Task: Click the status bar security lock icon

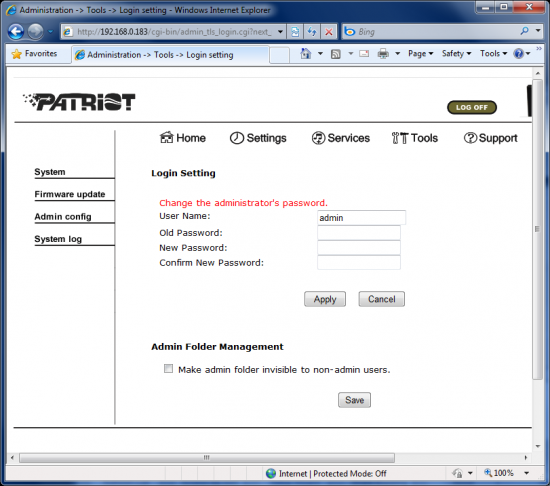Action: [x=457, y=474]
